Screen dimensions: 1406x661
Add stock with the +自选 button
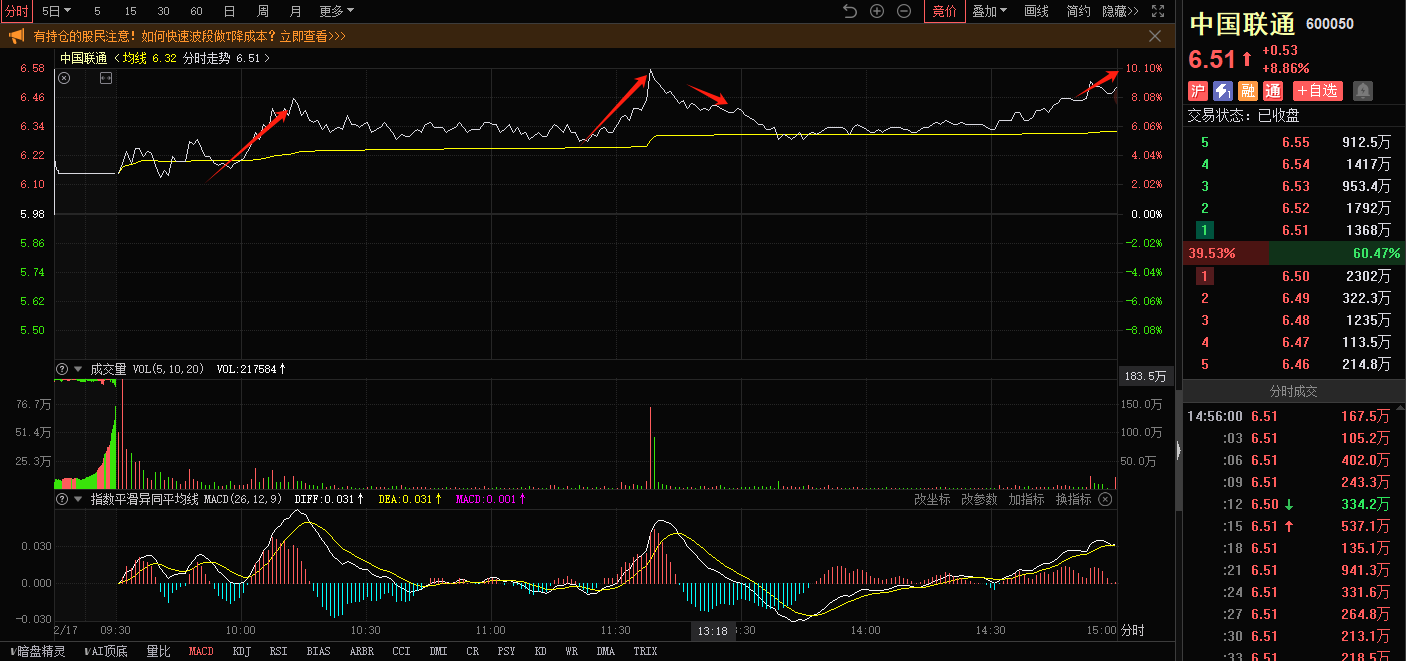[1317, 91]
